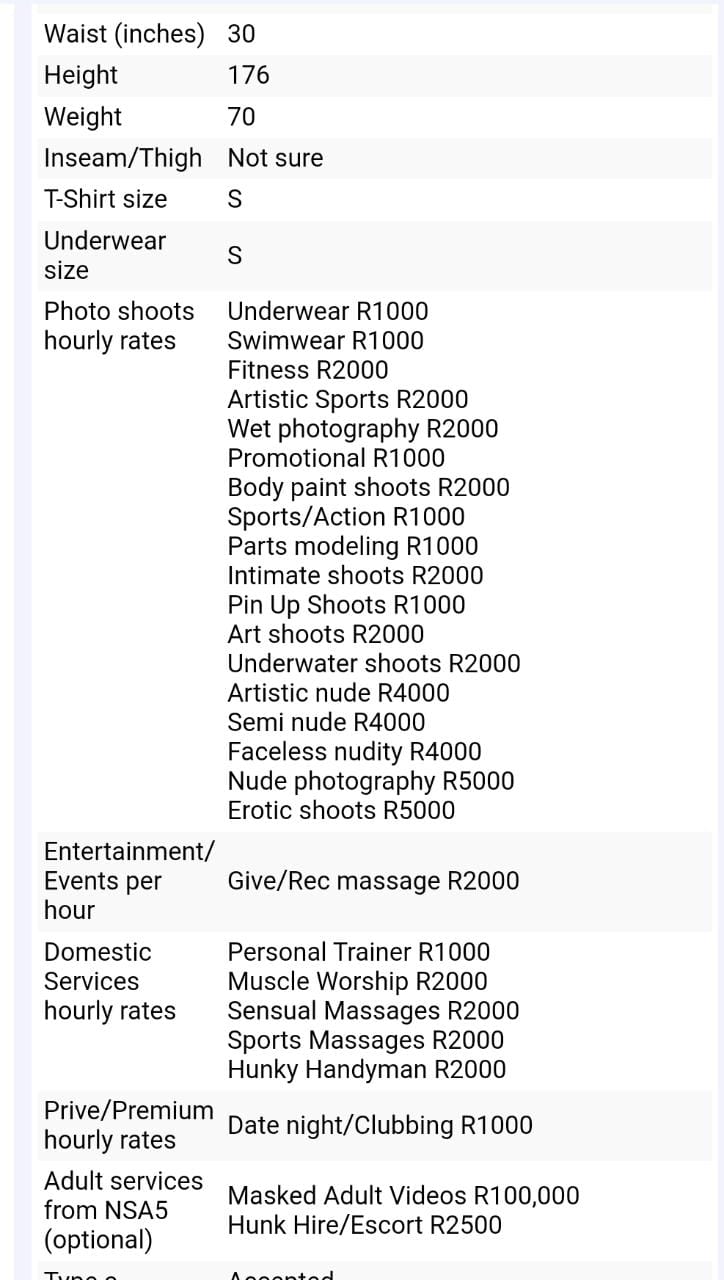Image resolution: width=724 pixels, height=1280 pixels.
Task: Click the Body paint shoots R2000 line
Action: tap(368, 488)
